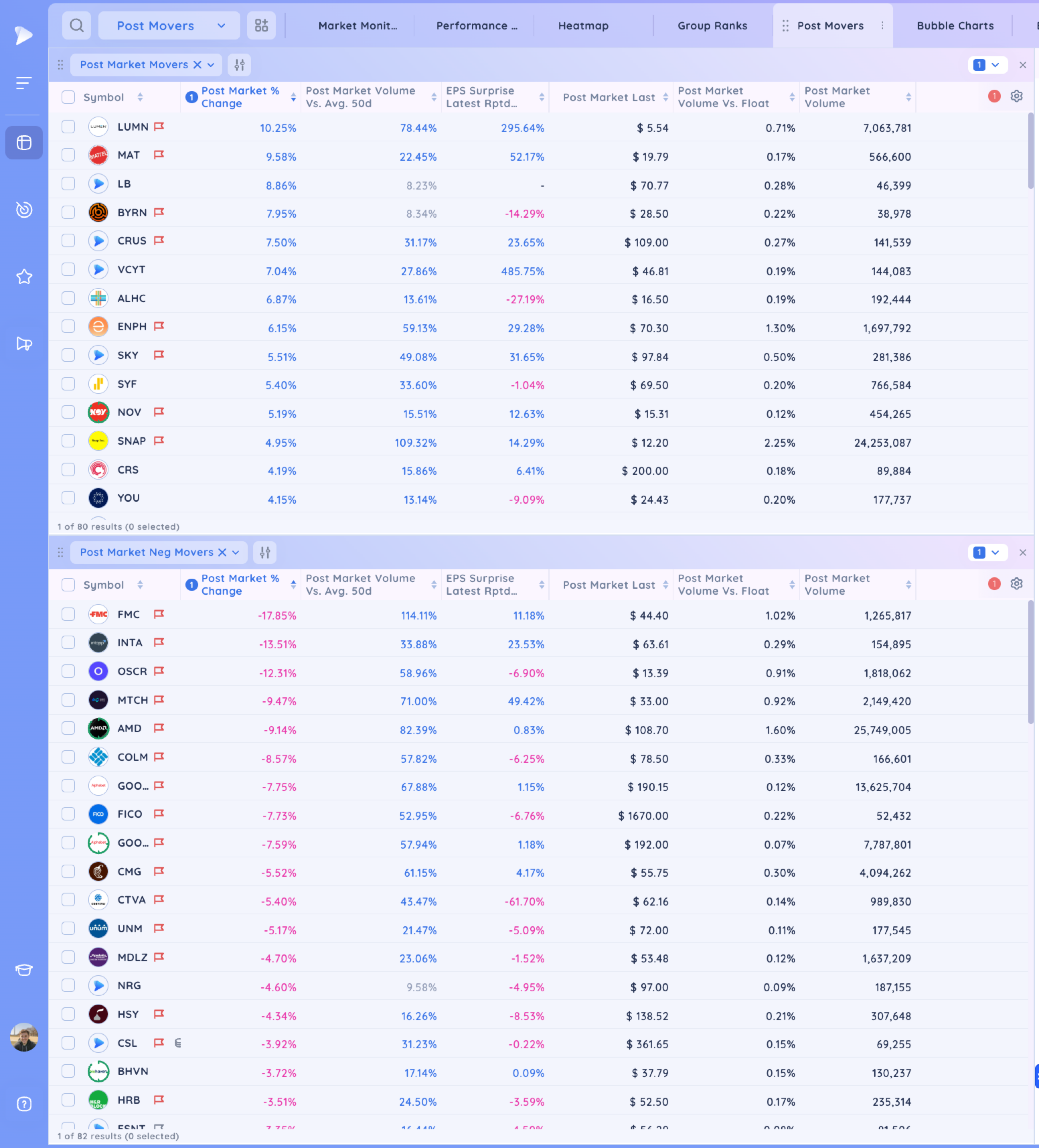Open the Post Market Neg Movers list dropdown

(236, 552)
